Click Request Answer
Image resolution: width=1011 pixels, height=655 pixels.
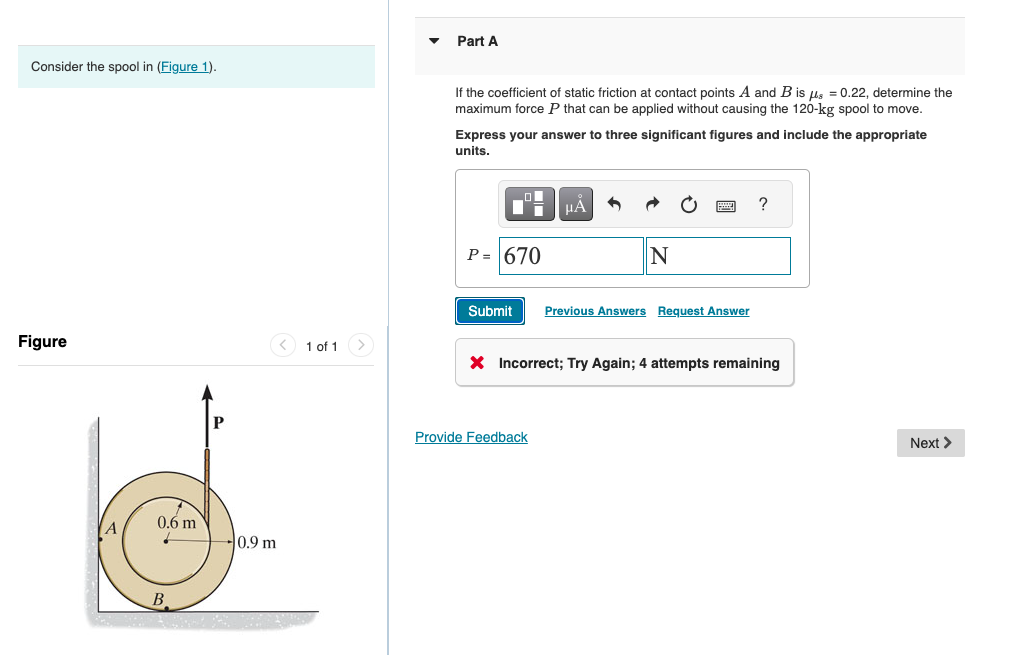(x=703, y=310)
